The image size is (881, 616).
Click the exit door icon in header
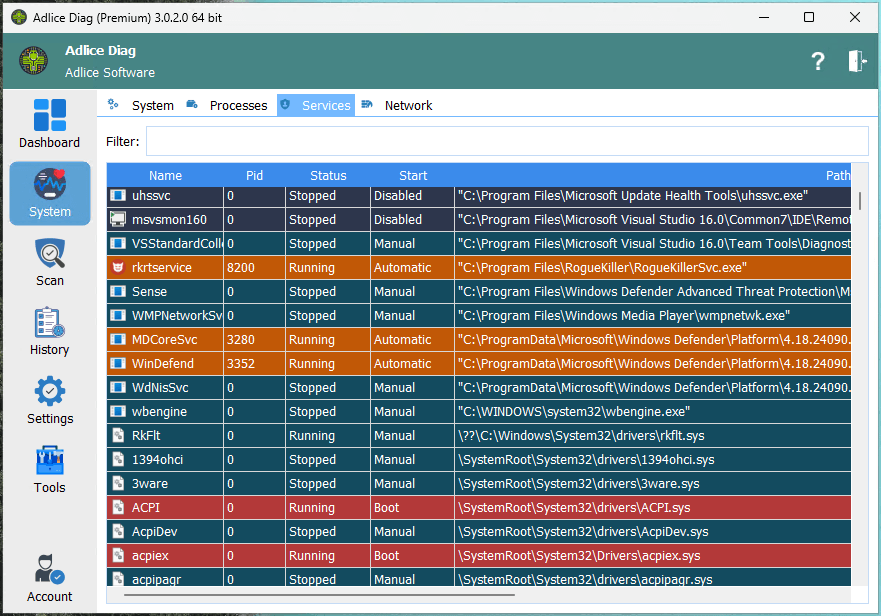pos(857,61)
